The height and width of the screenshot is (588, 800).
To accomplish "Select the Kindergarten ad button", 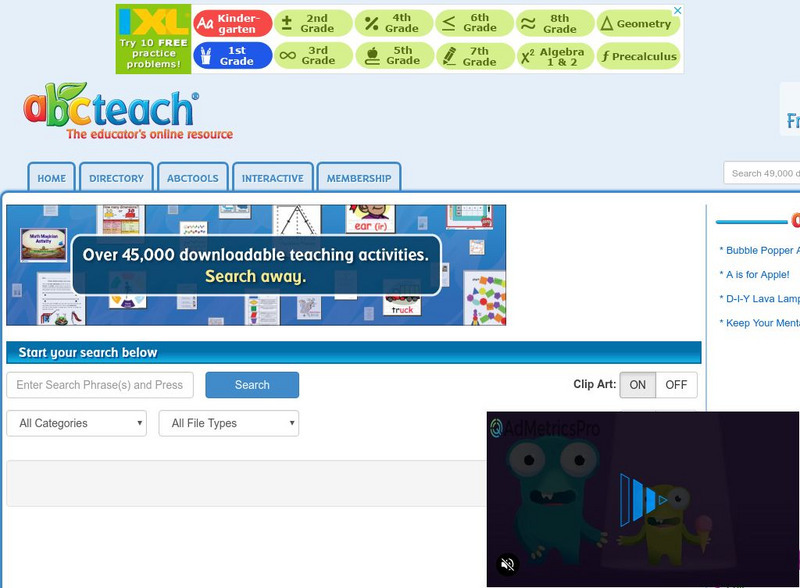I will pos(233,23).
